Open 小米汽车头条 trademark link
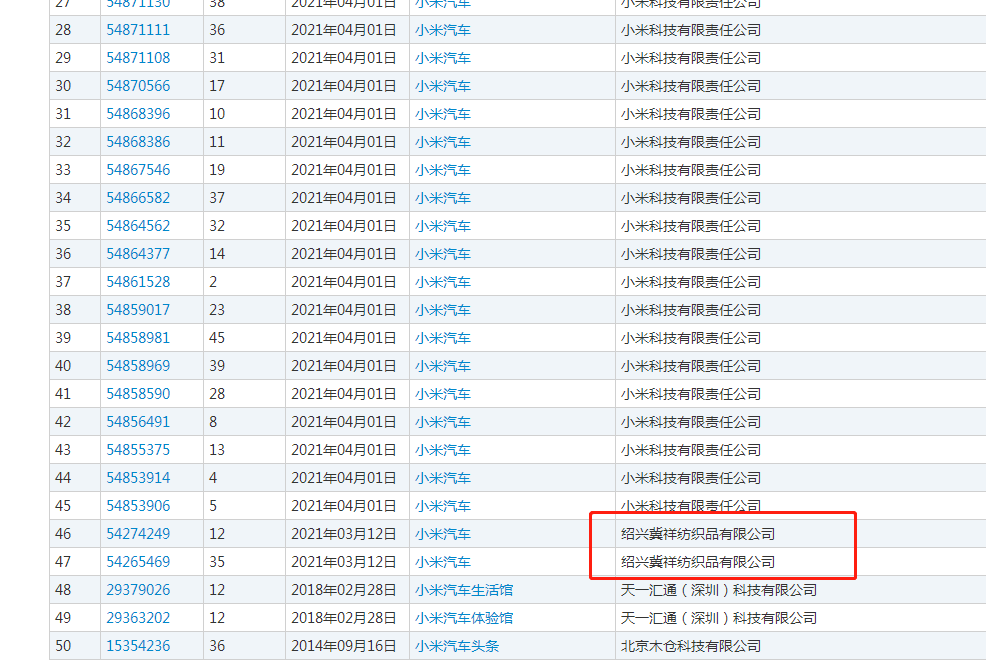Screen dimensions: 986x665 click(457, 646)
